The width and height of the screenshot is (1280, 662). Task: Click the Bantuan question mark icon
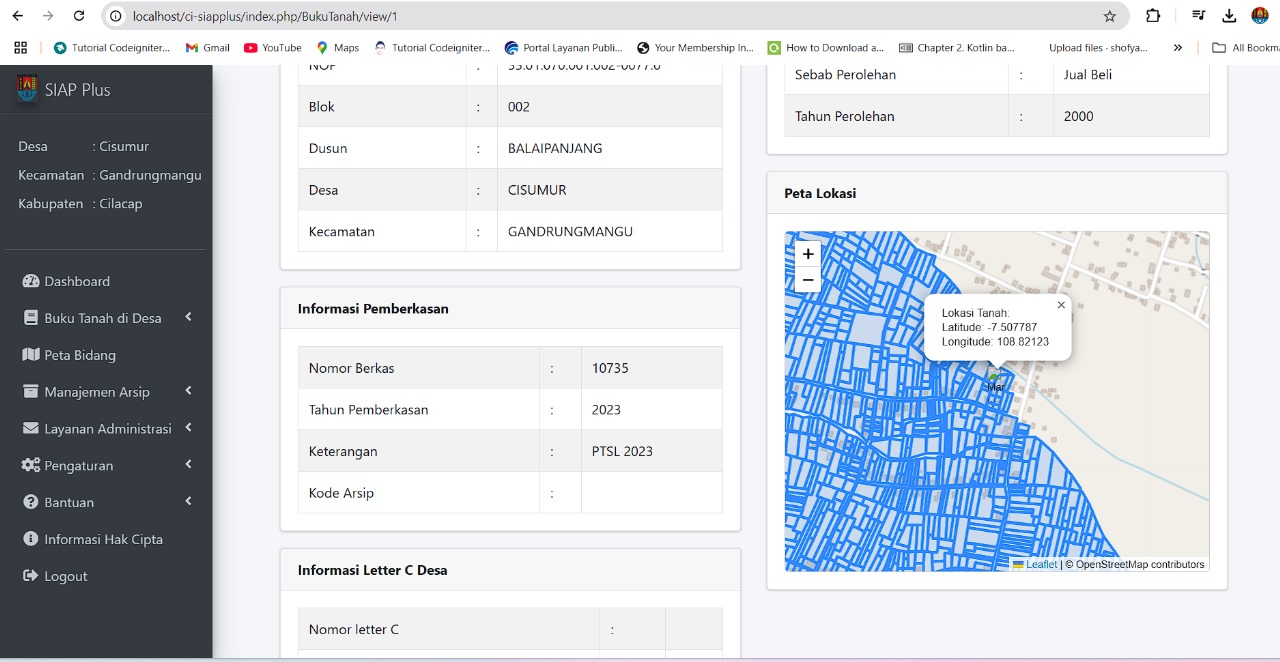pyautogui.click(x=30, y=502)
